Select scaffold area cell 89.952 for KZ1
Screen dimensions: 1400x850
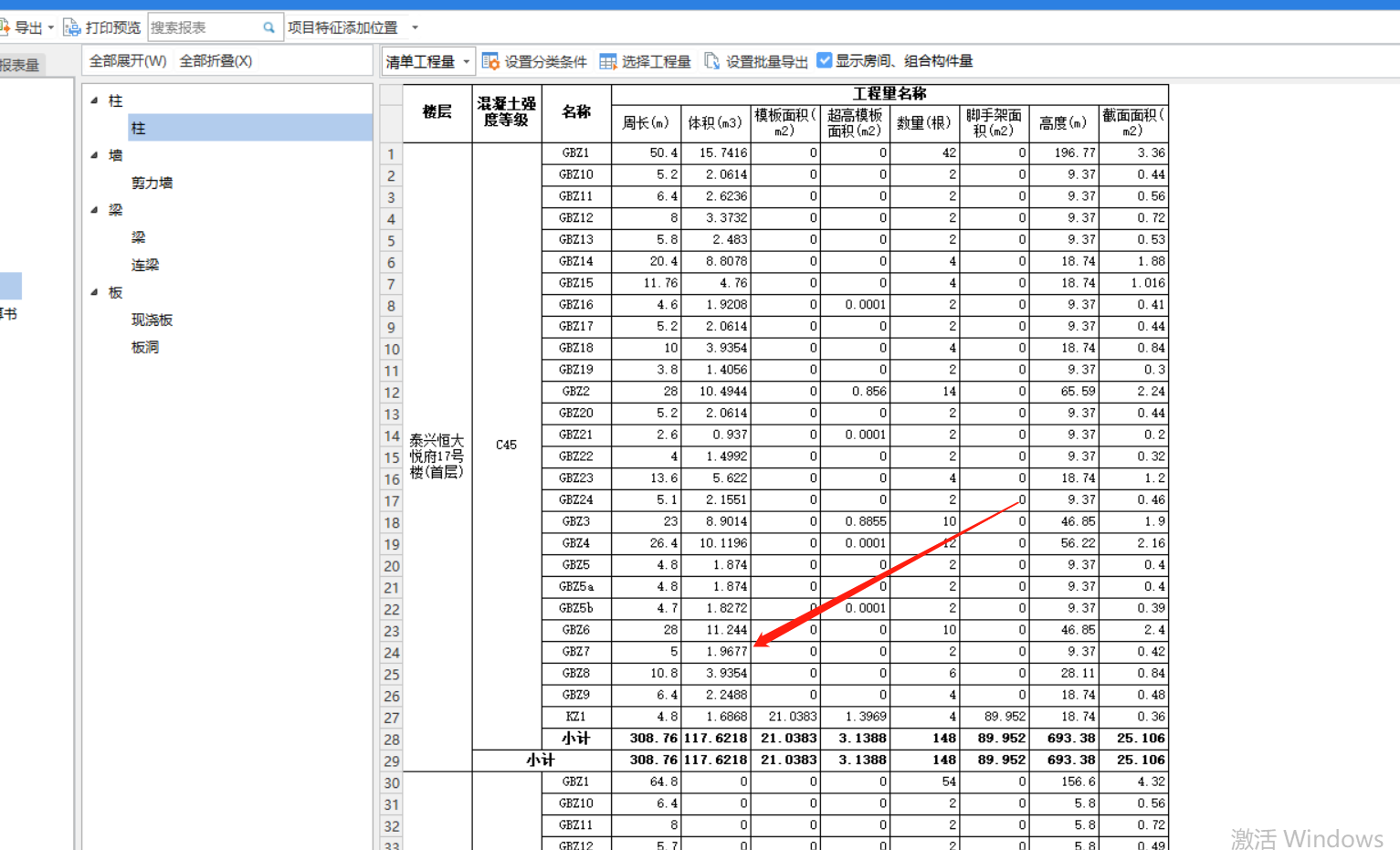995,717
